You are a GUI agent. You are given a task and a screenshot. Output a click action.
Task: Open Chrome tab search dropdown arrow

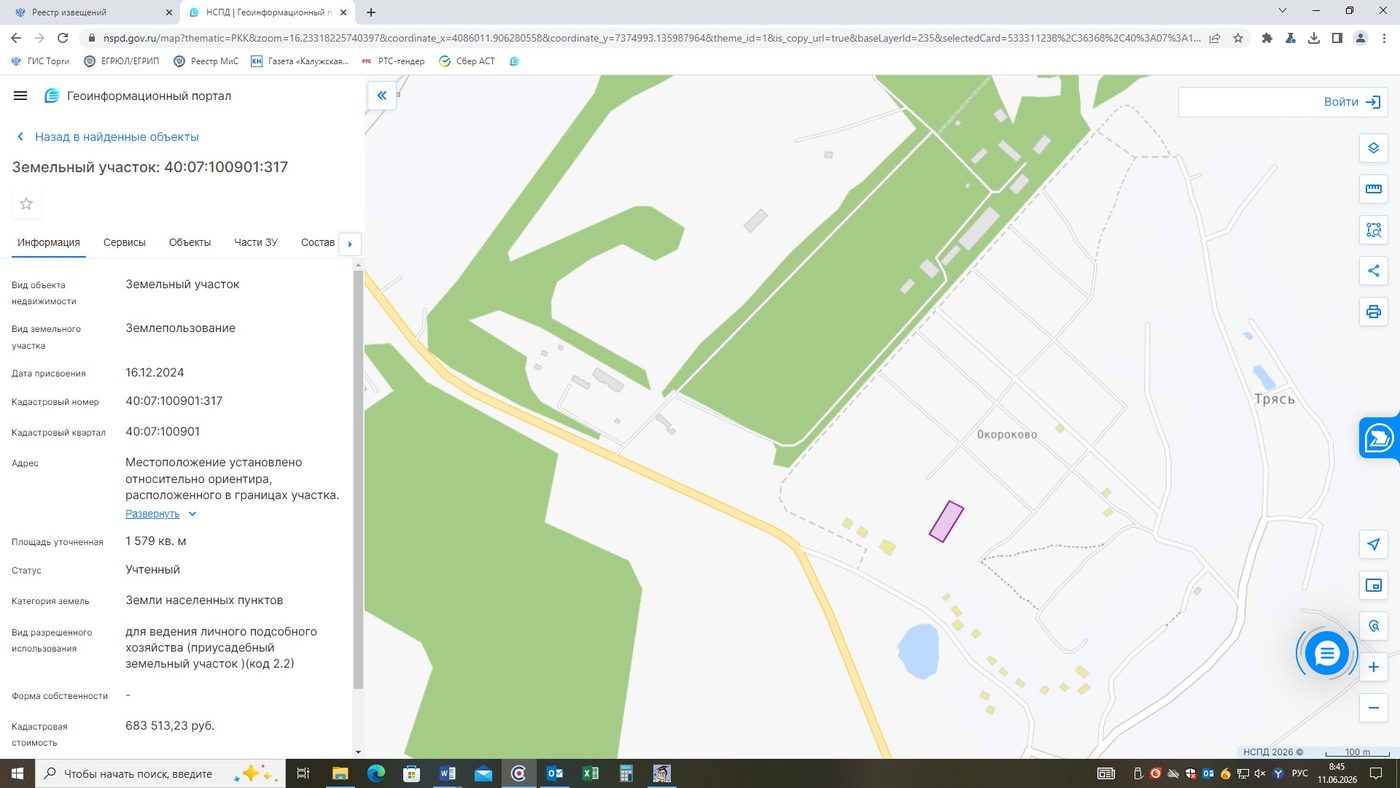tap(1283, 11)
